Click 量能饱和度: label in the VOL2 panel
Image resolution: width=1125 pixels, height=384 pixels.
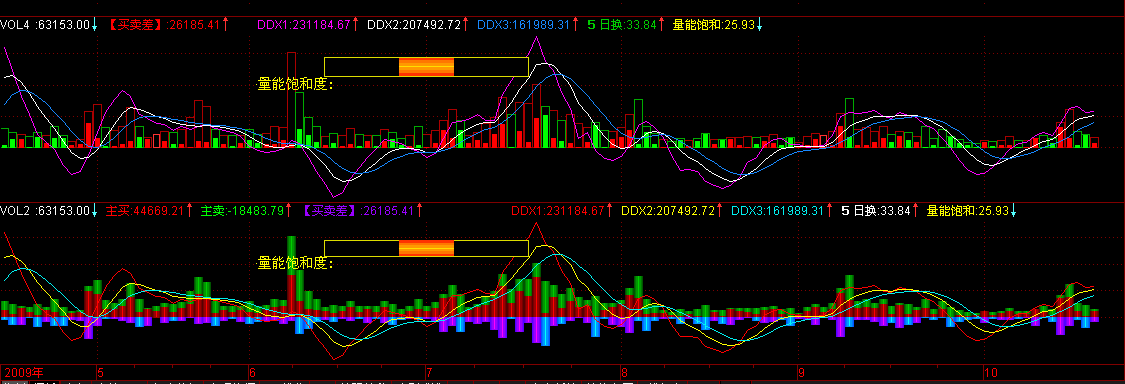pos(296,263)
